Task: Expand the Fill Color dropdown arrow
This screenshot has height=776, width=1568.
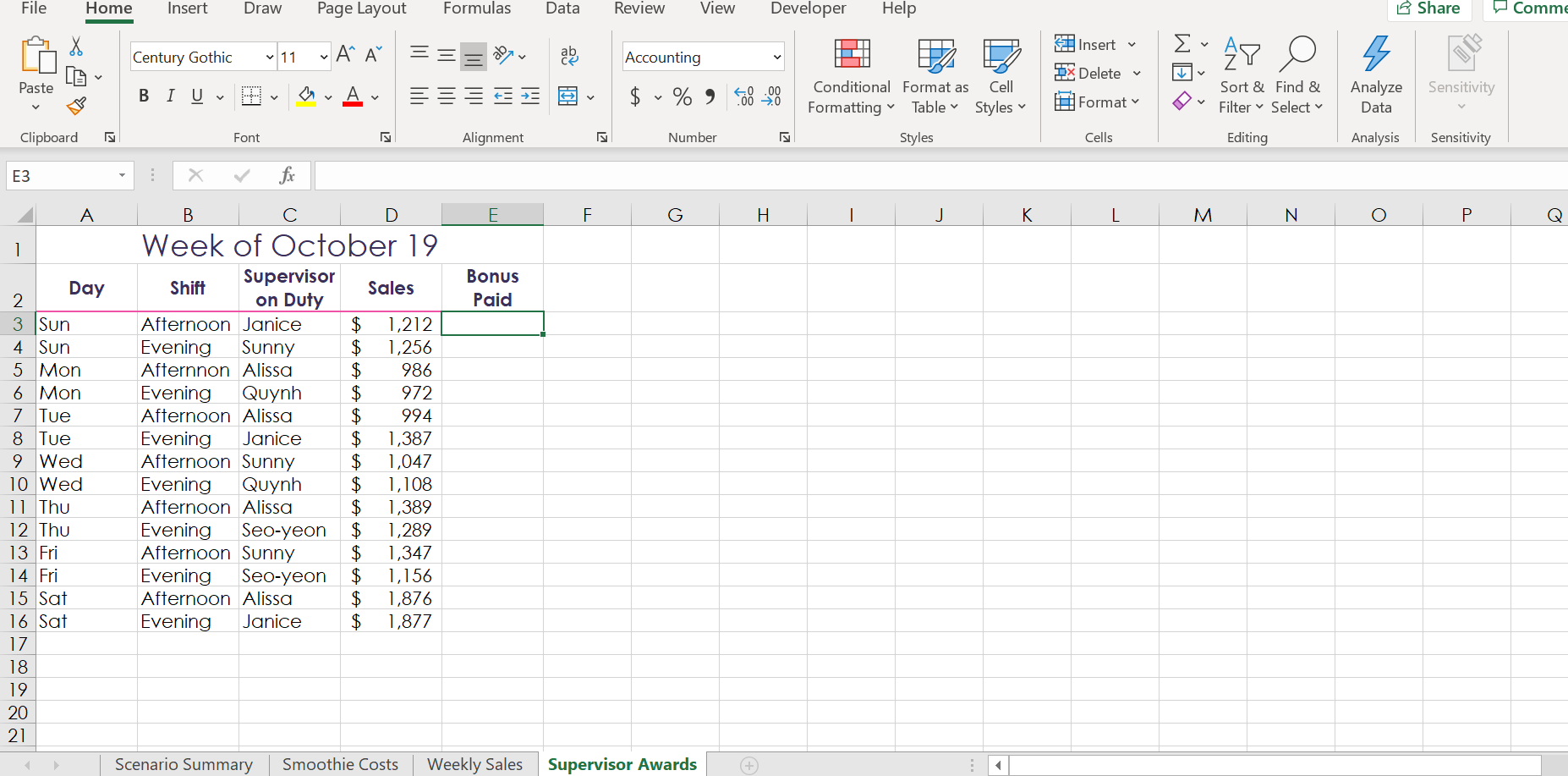Action: pos(328,96)
